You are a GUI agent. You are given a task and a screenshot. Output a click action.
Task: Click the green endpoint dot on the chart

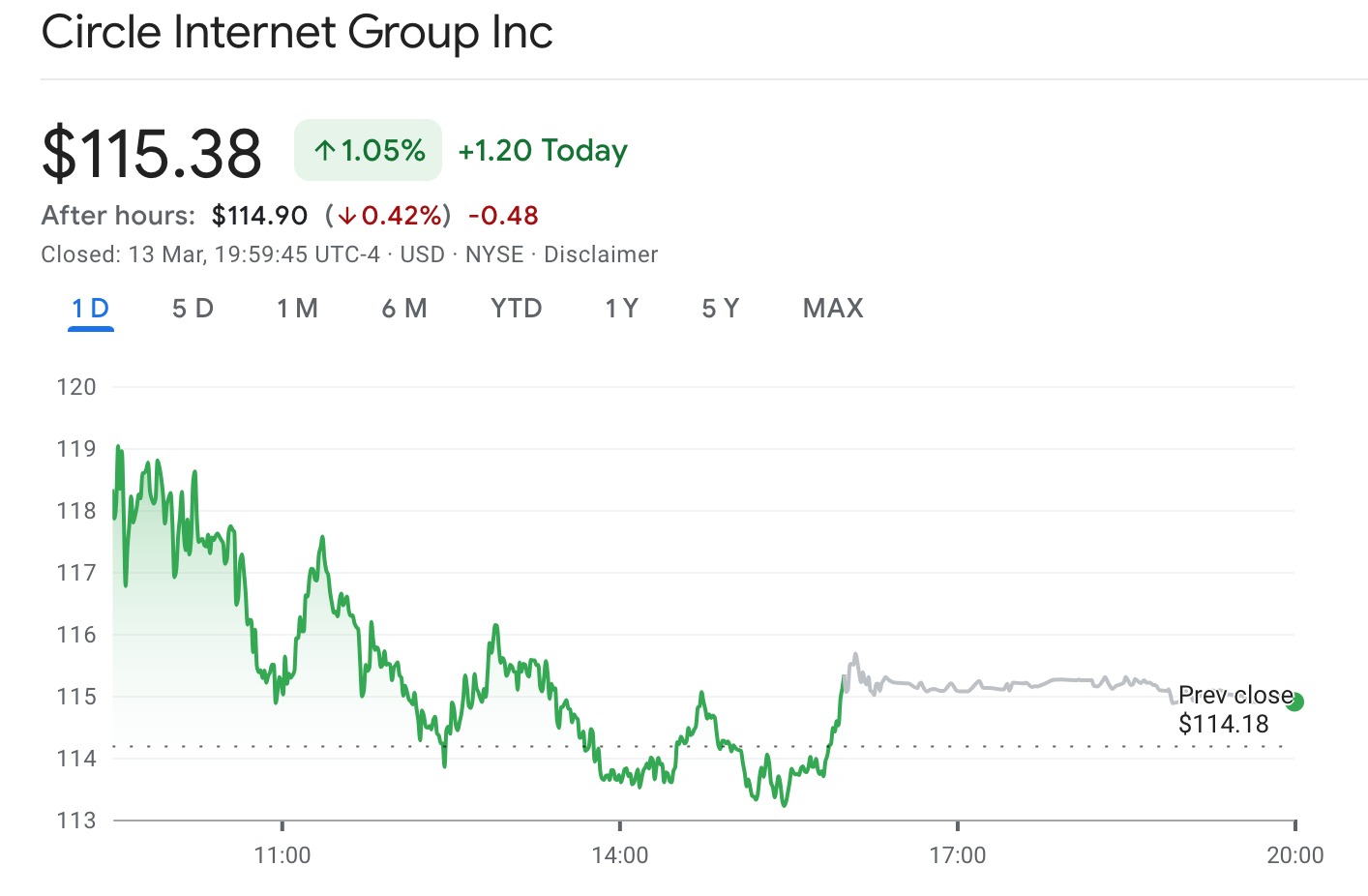(x=1295, y=702)
